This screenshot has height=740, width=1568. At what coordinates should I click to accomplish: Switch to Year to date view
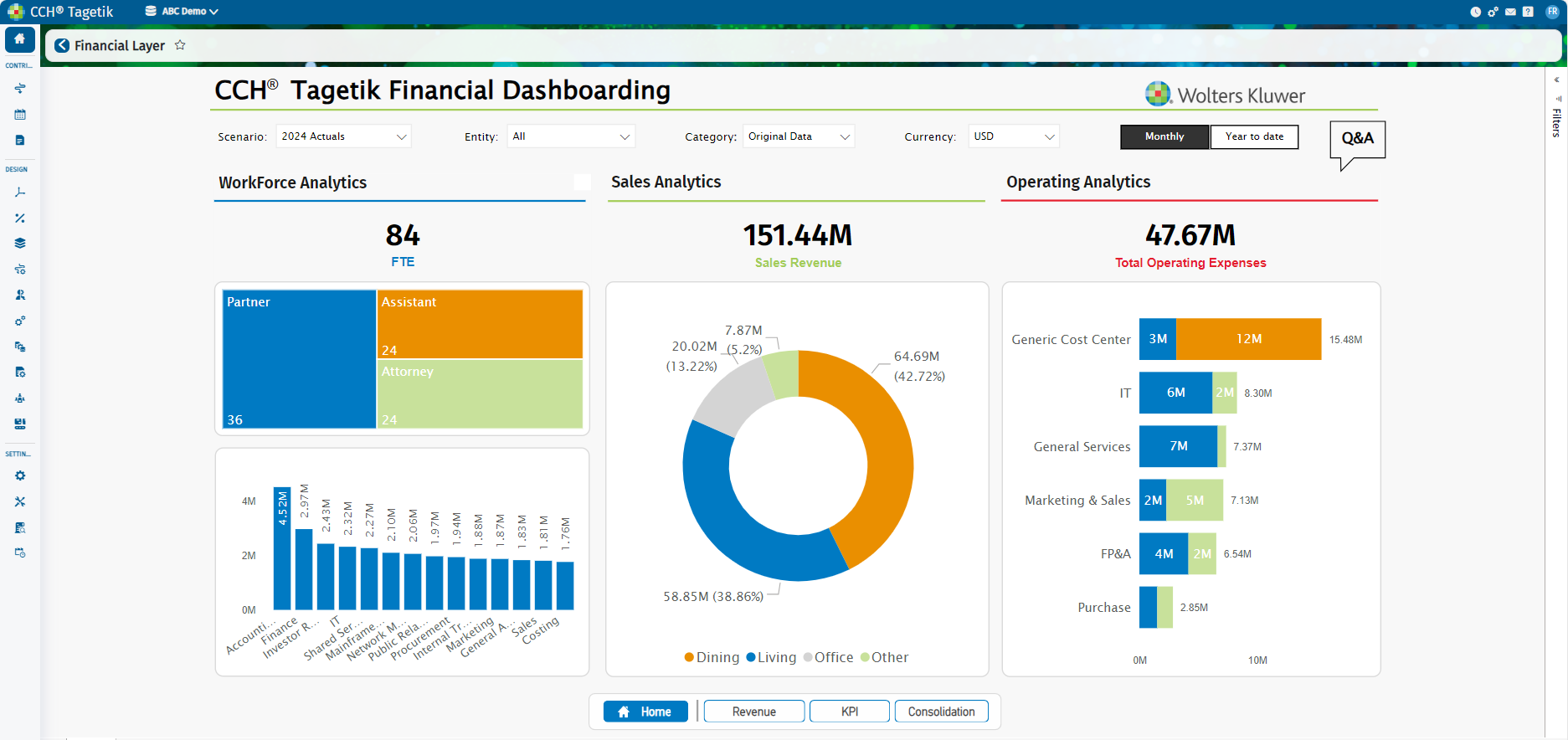click(1253, 136)
